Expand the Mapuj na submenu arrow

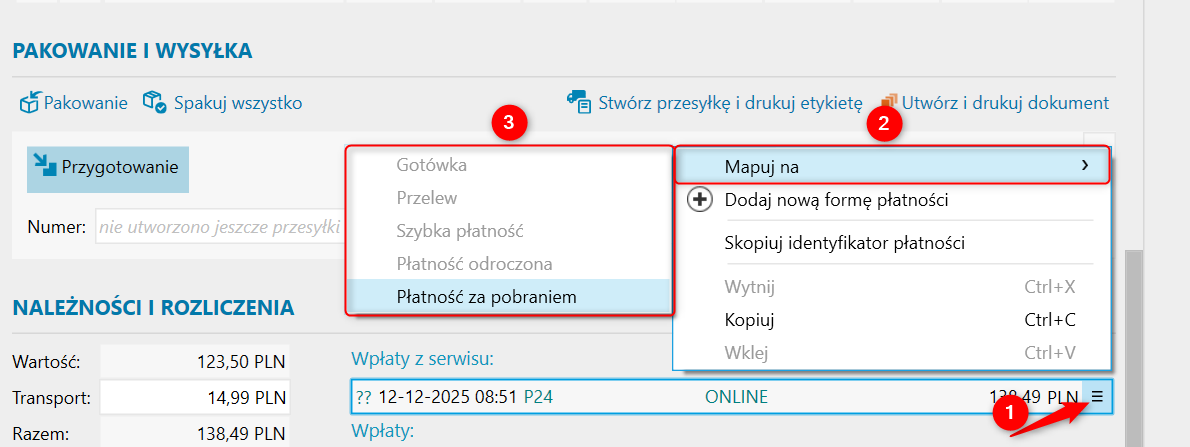[1085, 166]
